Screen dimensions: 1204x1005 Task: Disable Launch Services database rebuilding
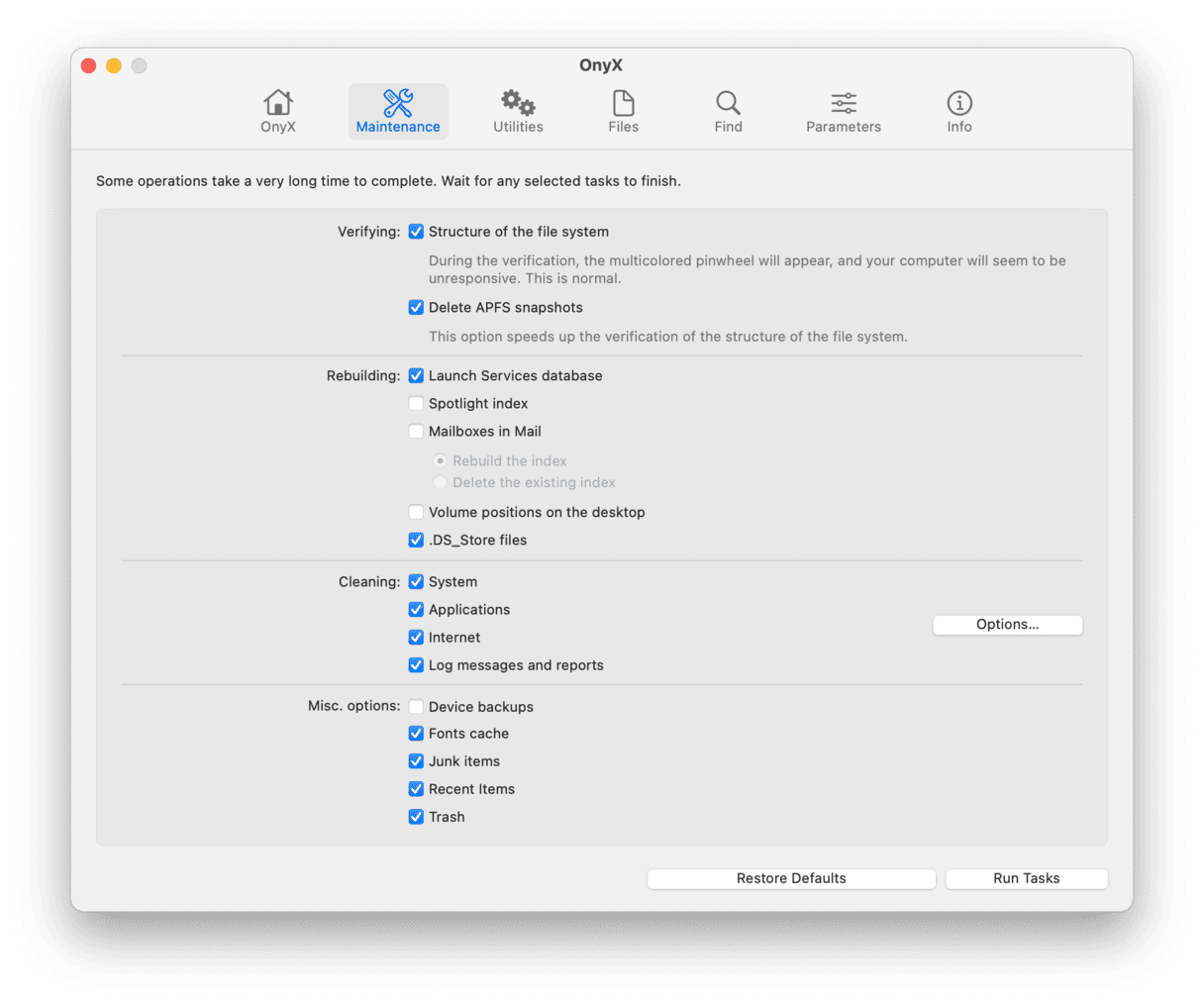click(416, 376)
